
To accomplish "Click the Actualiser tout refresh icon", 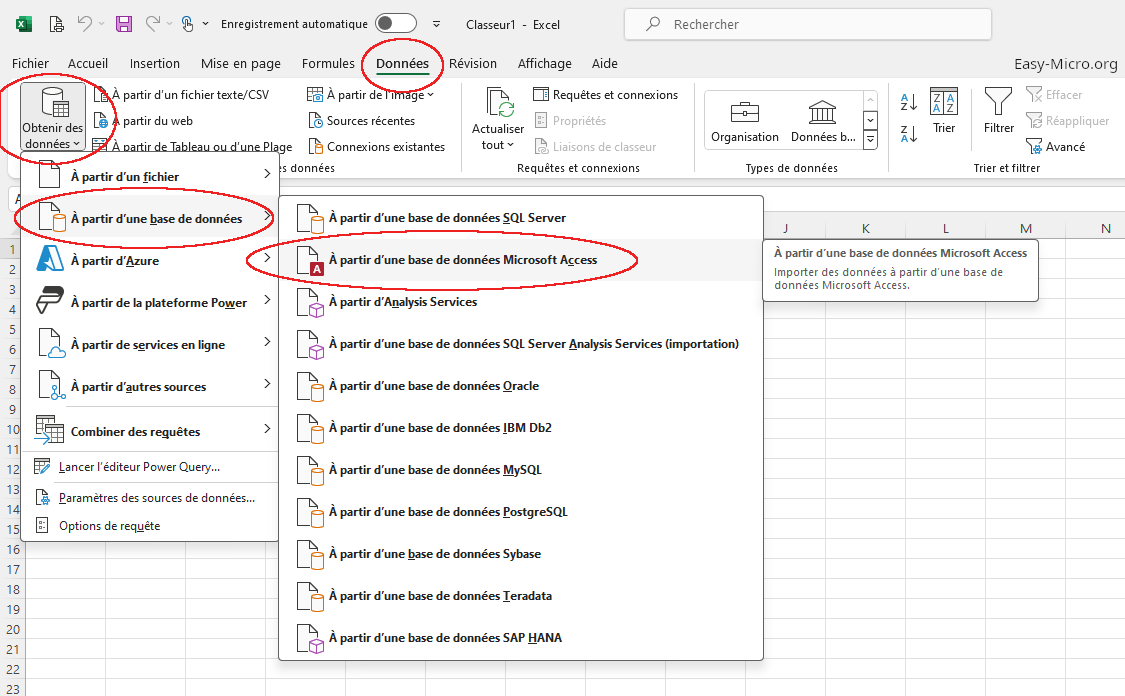I will tap(499, 103).
